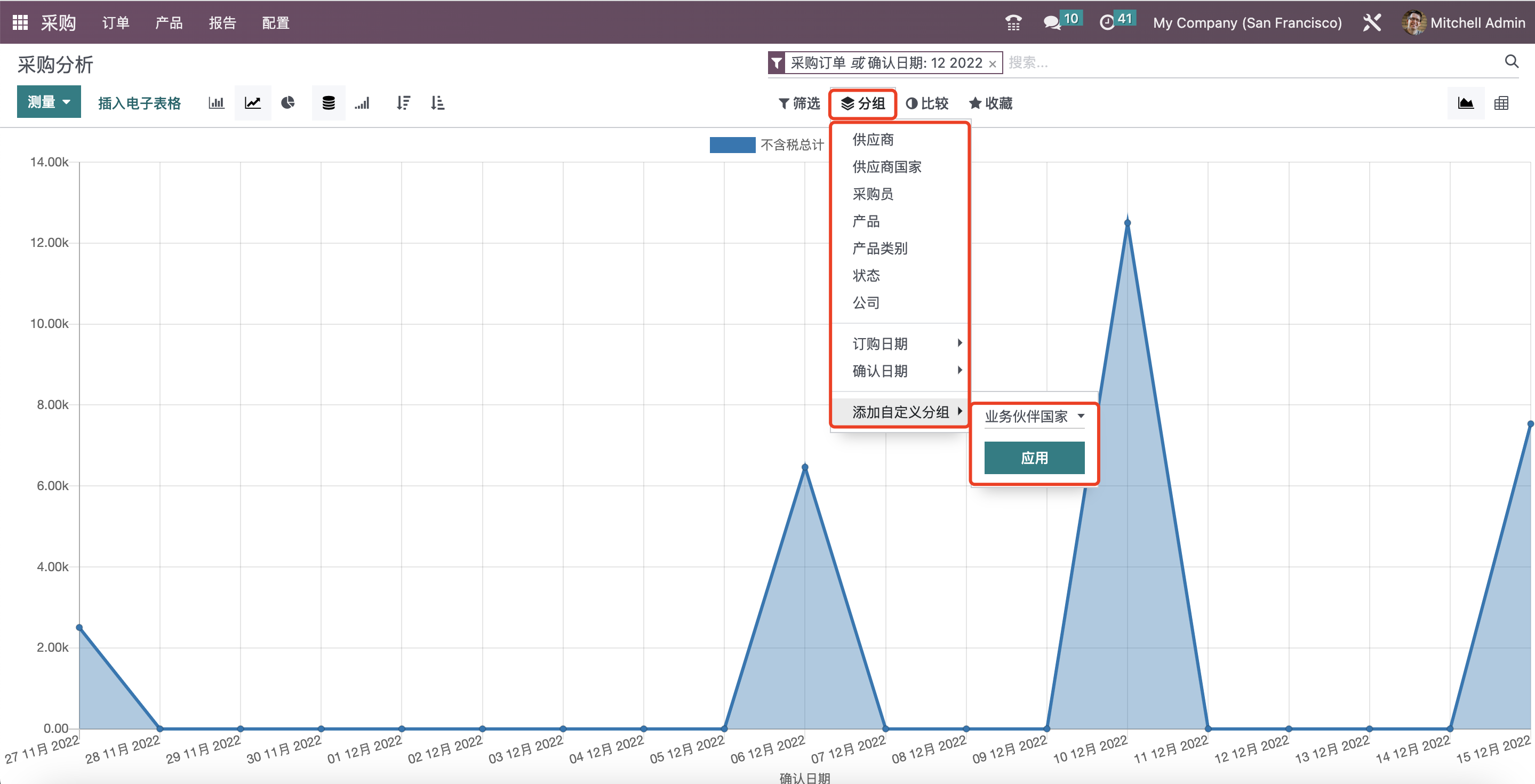Viewport: 1535px width, 784px height.
Task: Click the VoIP phone icon
Action: (x=1013, y=22)
